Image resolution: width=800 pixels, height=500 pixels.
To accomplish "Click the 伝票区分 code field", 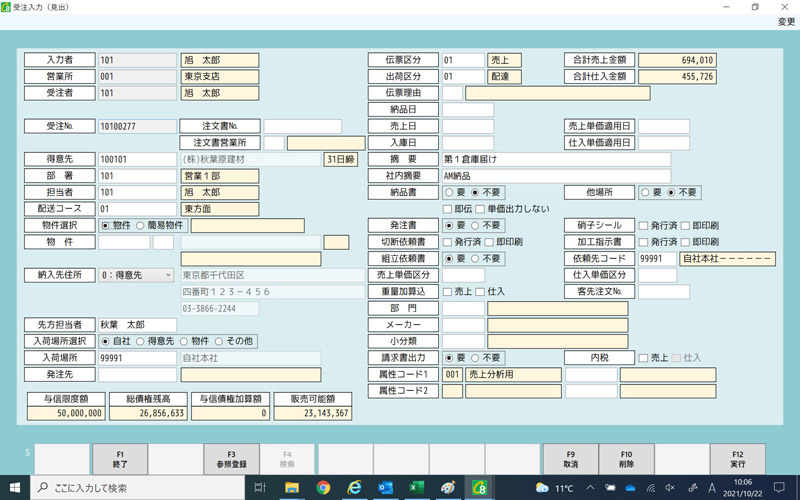I will coord(463,60).
